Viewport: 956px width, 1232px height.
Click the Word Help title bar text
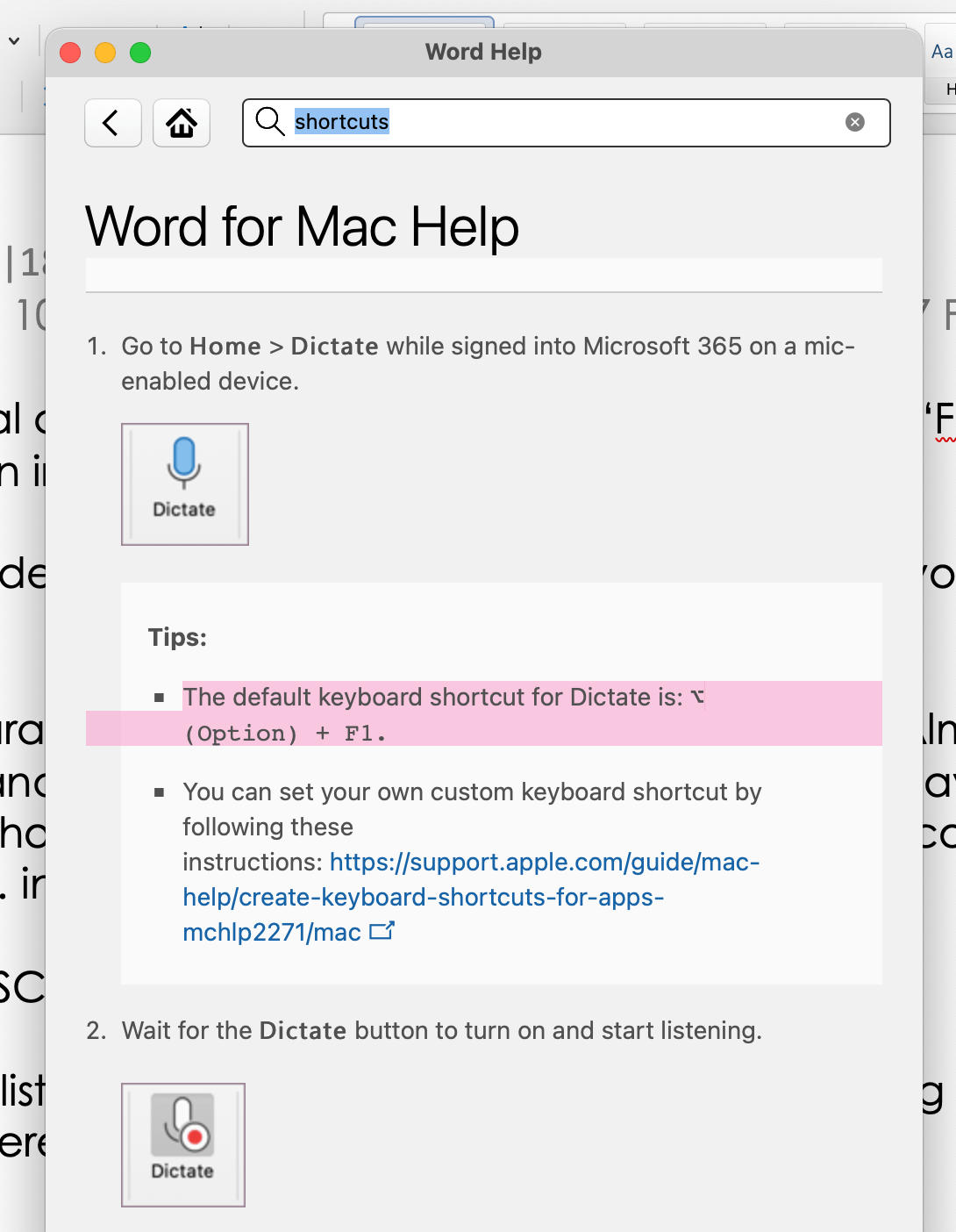[483, 52]
